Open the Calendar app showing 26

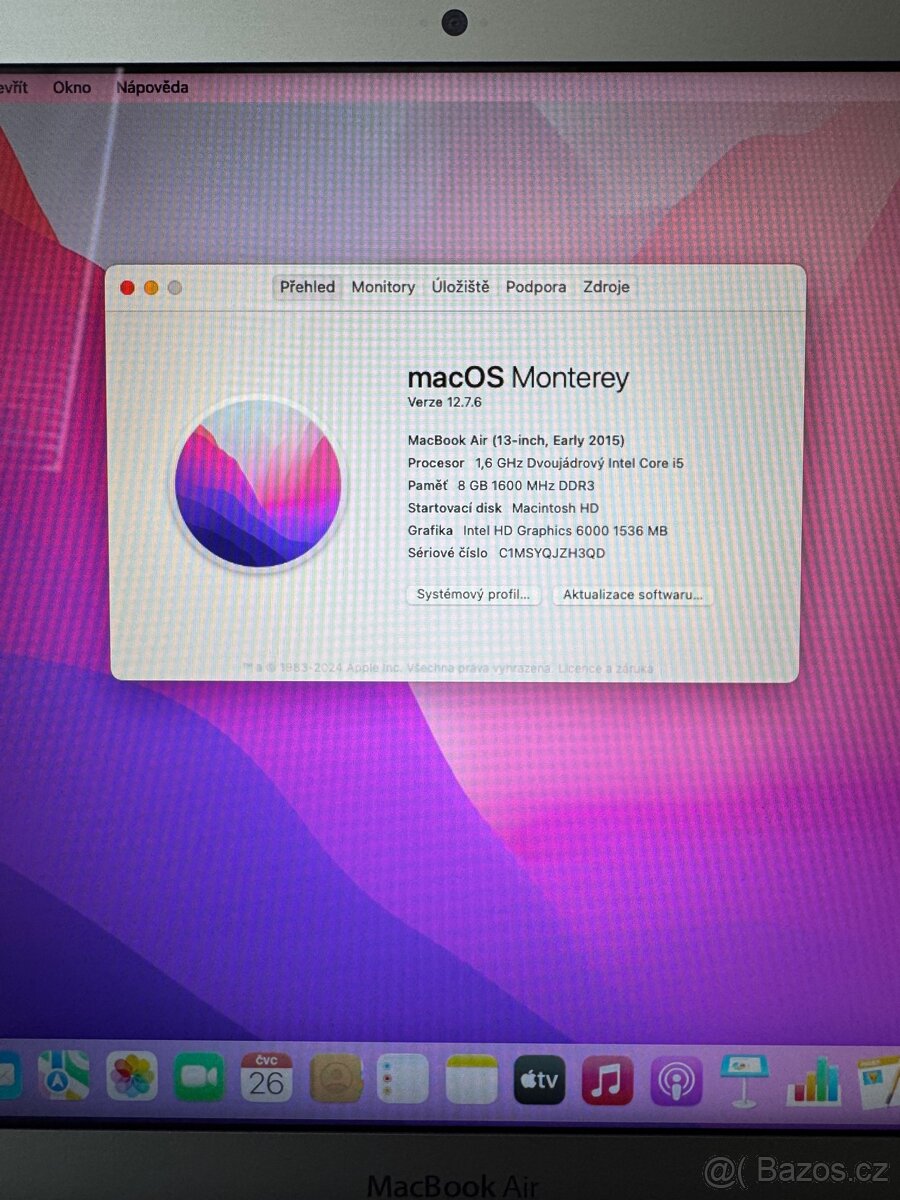(x=267, y=1078)
